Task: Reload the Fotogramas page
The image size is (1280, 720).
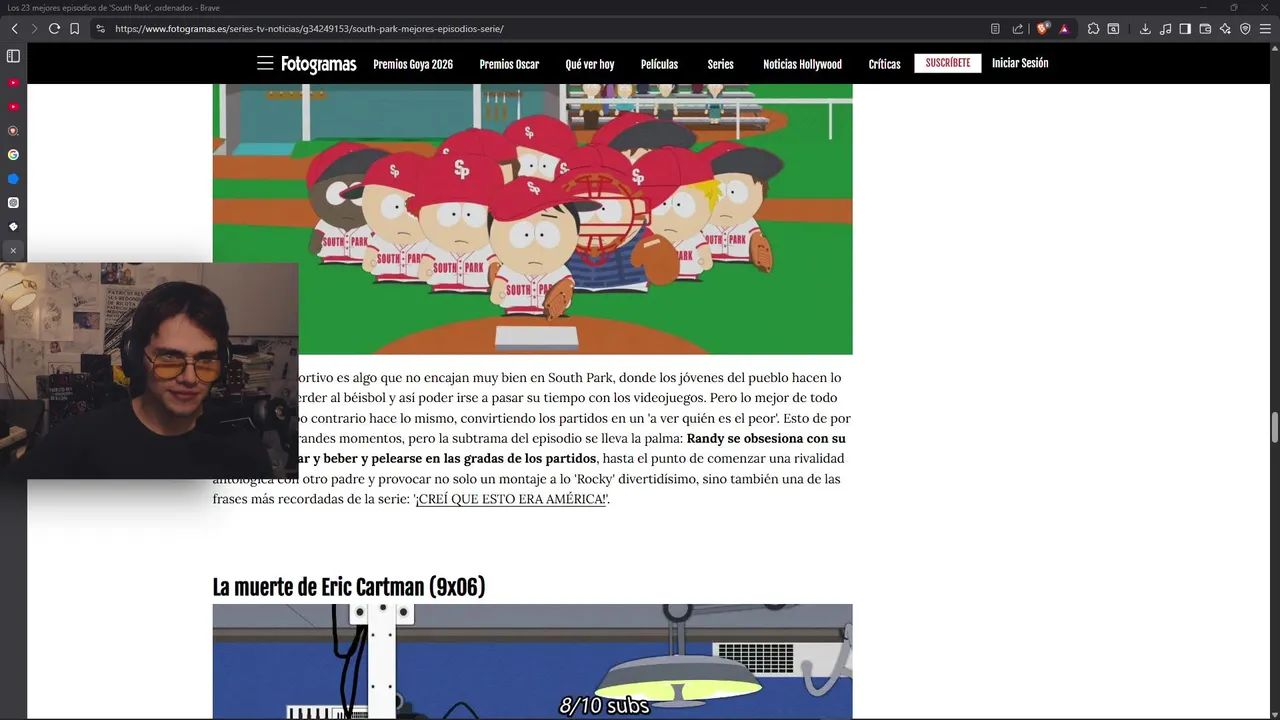Action: (54, 29)
